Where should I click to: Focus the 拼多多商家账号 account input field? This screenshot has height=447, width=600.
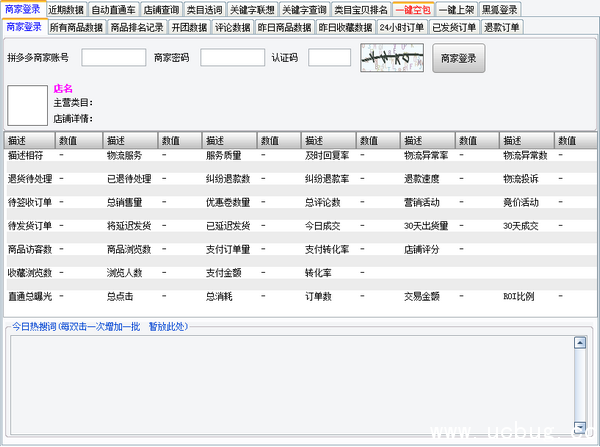tap(113, 59)
